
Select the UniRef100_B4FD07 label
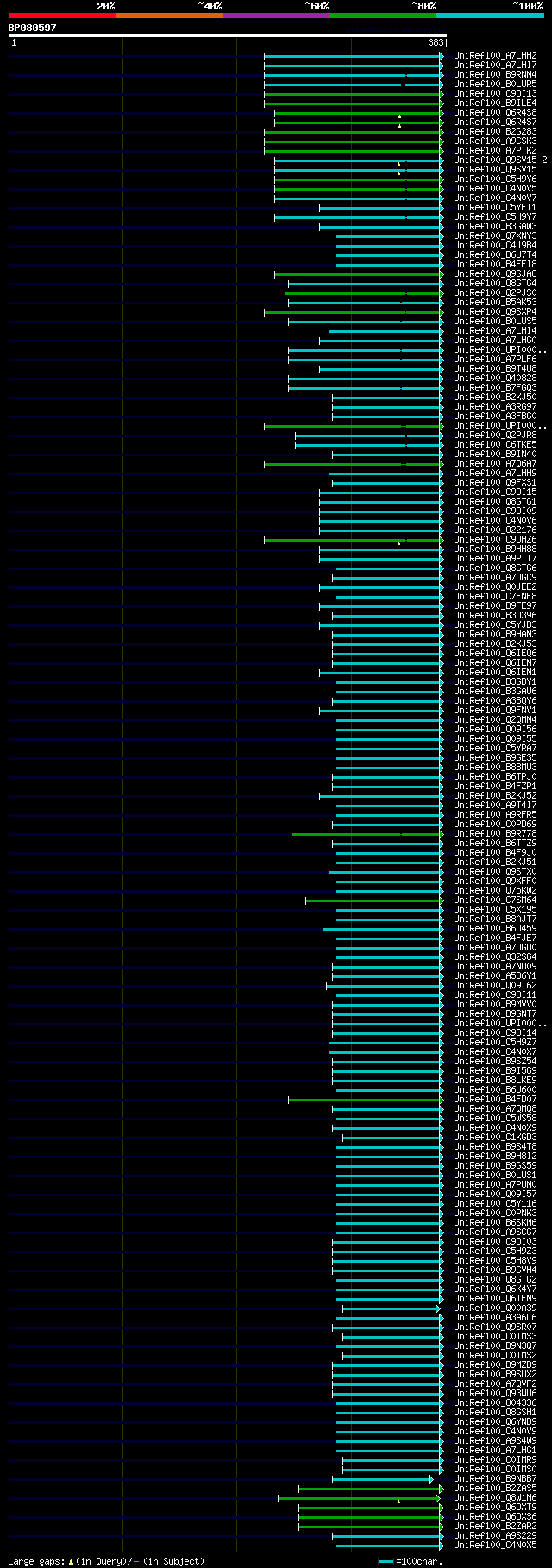(x=495, y=1100)
